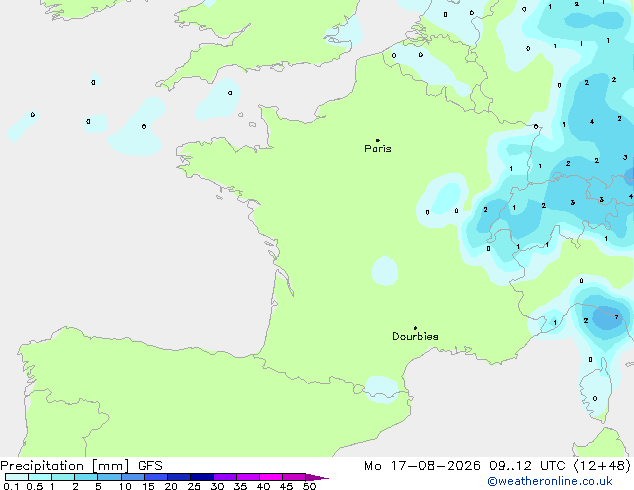Viewport: 634px width, 490px height.
Task: Pick the 1–2 mm legend swatch
Action: pos(63,477)
